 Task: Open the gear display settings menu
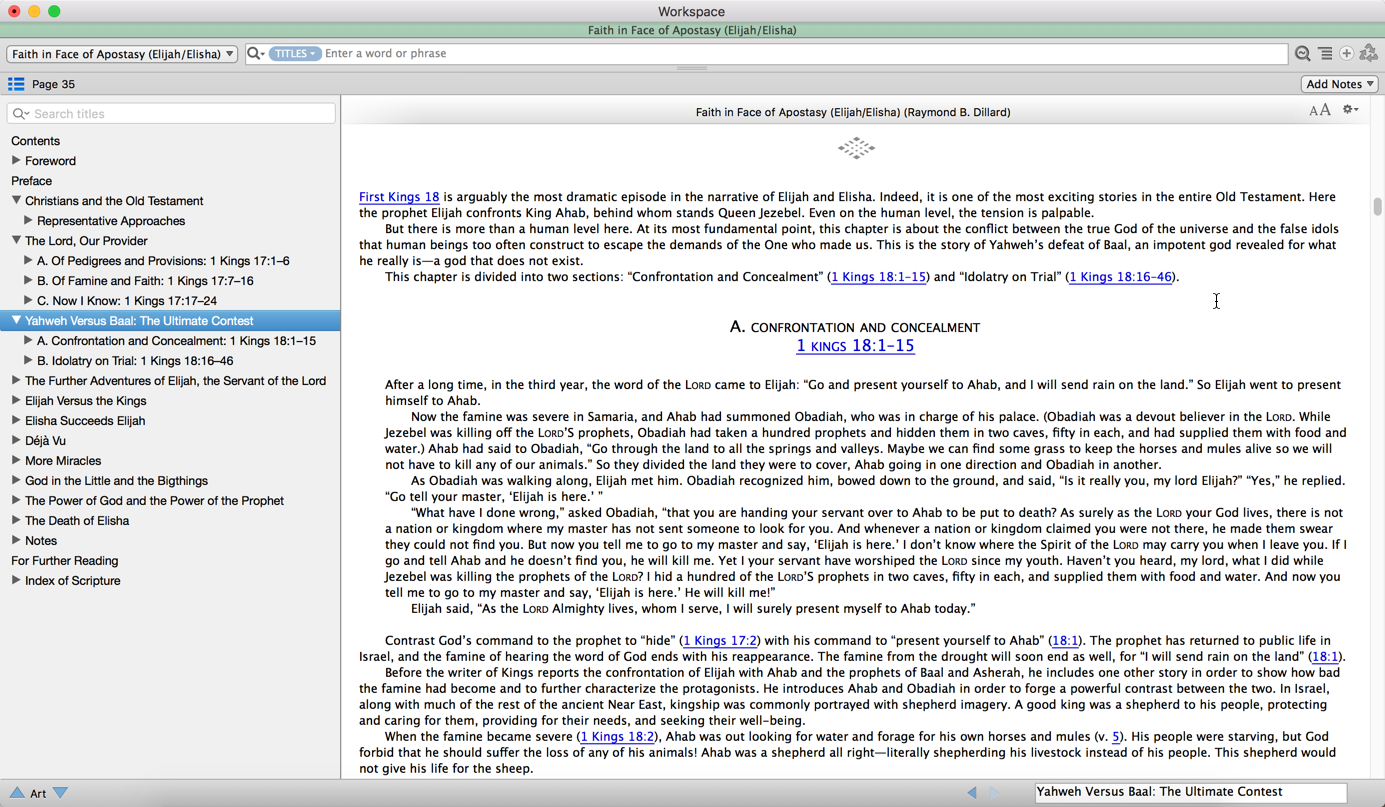tap(1350, 110)
